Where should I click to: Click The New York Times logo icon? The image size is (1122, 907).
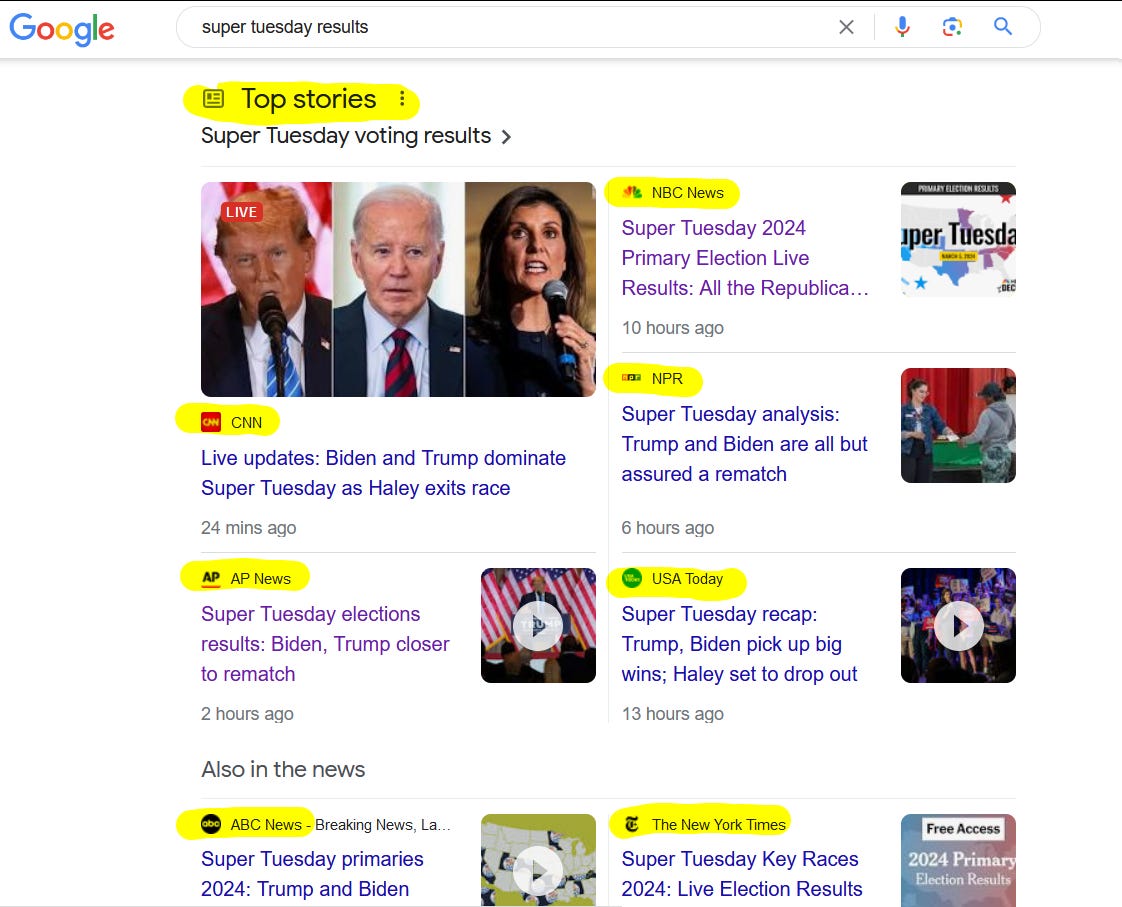pos(632,824)
